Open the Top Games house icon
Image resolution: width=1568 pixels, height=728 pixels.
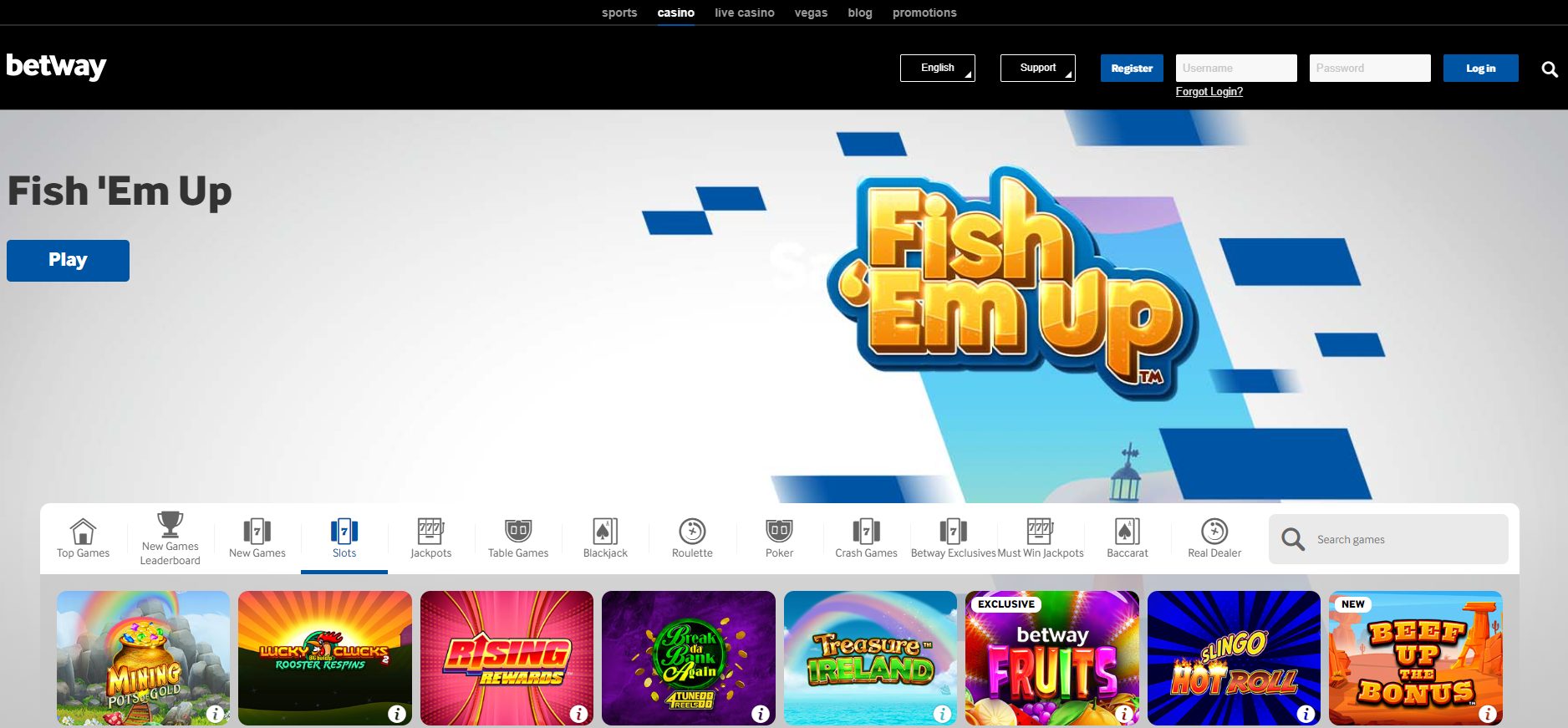pos(83,532)
